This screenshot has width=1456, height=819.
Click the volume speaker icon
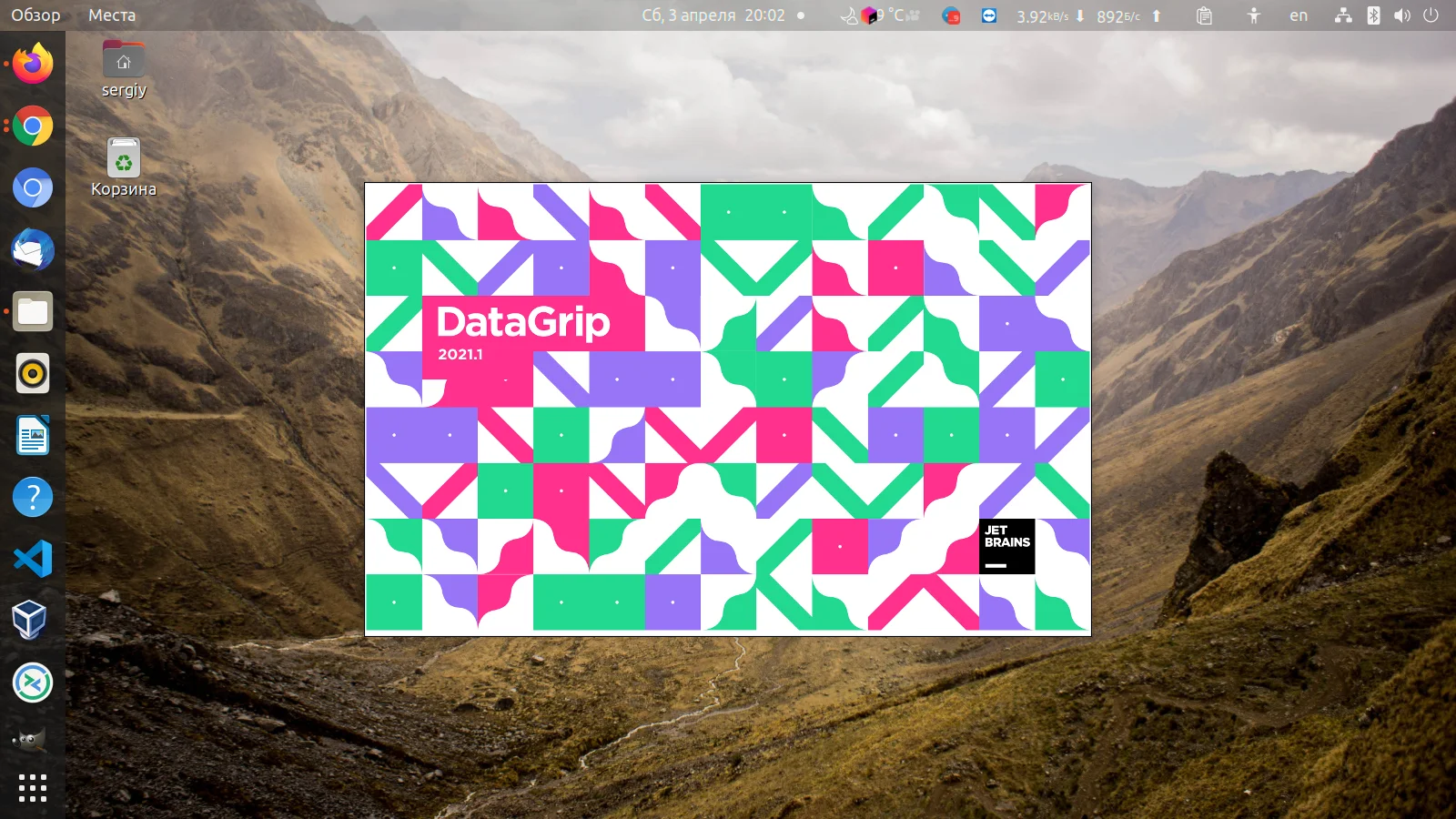click(x=1402, y=15)
